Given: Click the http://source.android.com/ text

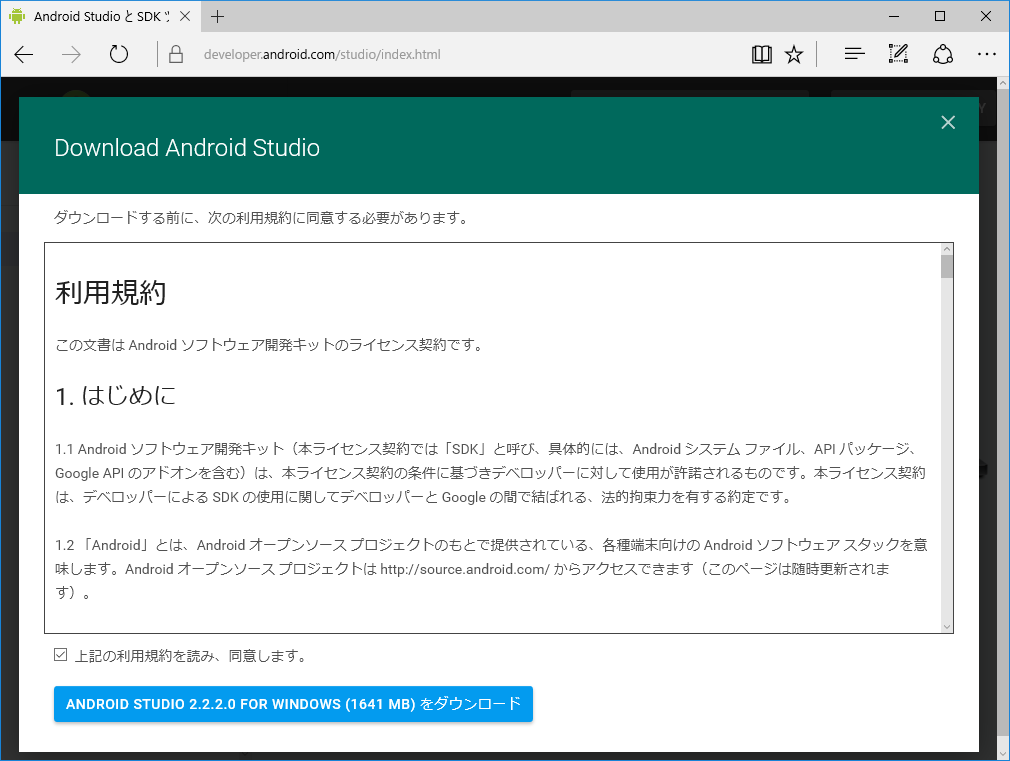Looking at the screenshot, I should (x=464, y=569).
